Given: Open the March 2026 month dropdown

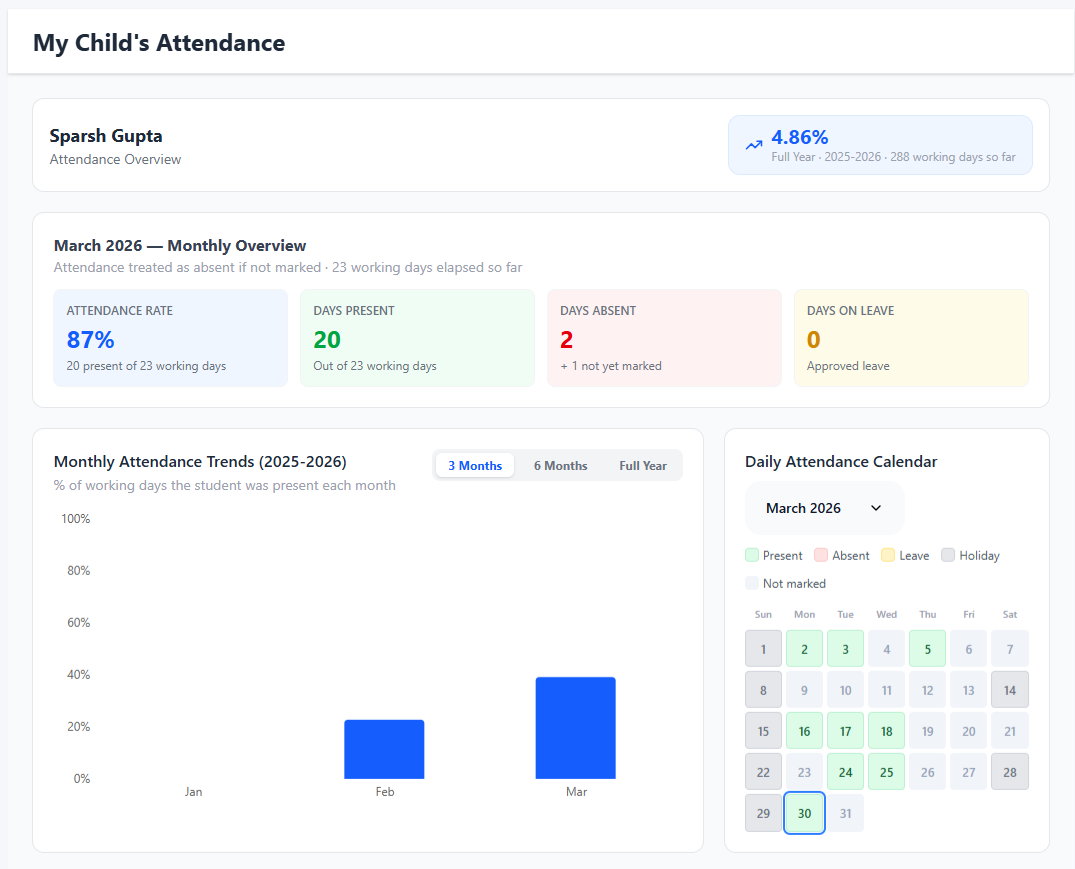Looking at the screenshot, I should tap(823, 508).
